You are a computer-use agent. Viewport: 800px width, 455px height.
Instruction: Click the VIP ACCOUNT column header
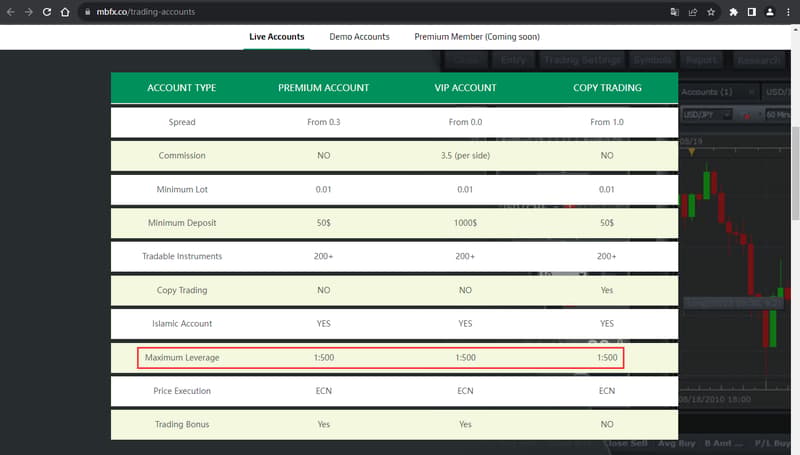point(465,88)
